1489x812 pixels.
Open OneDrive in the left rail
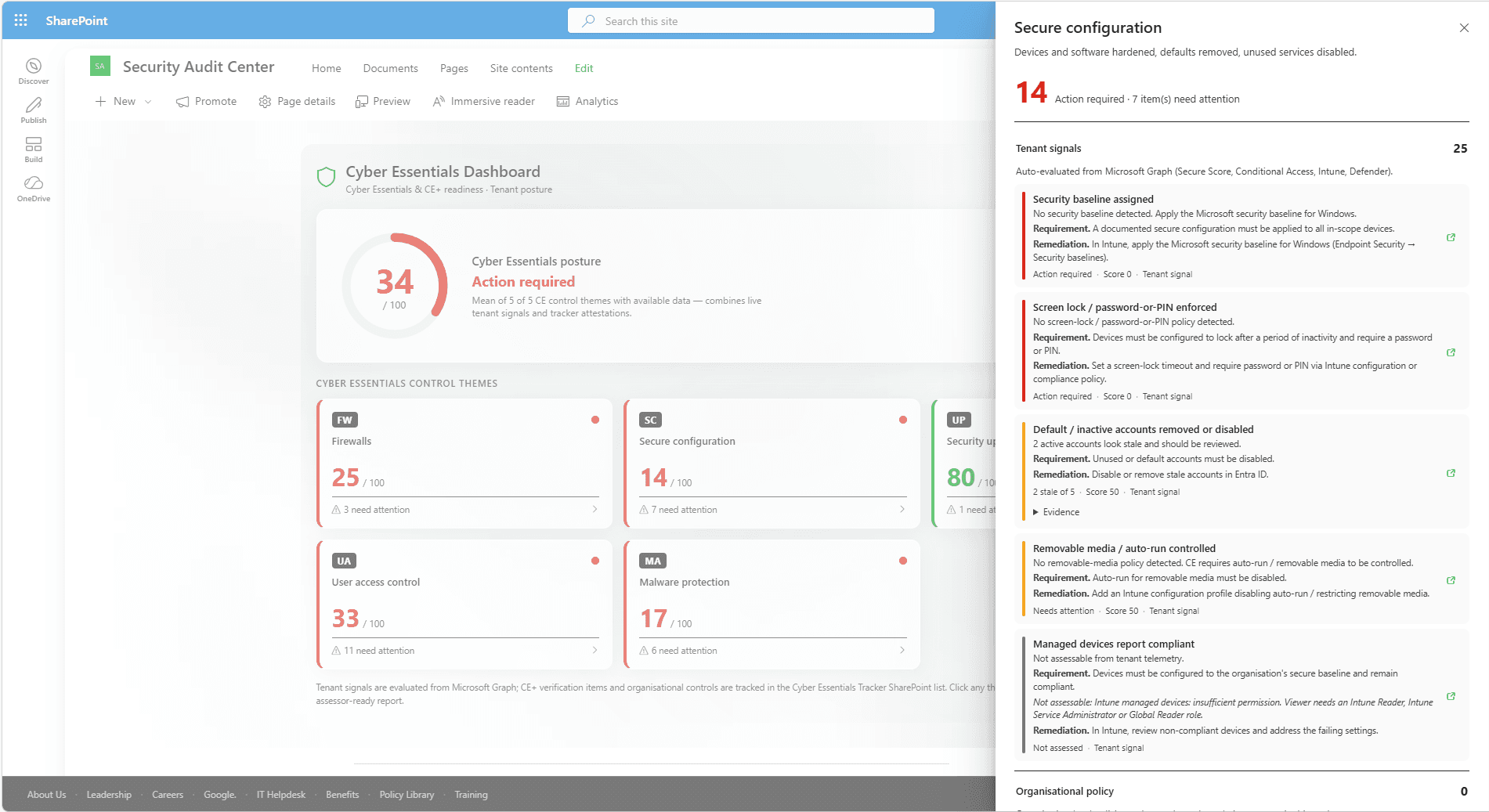tap(34, 188)
